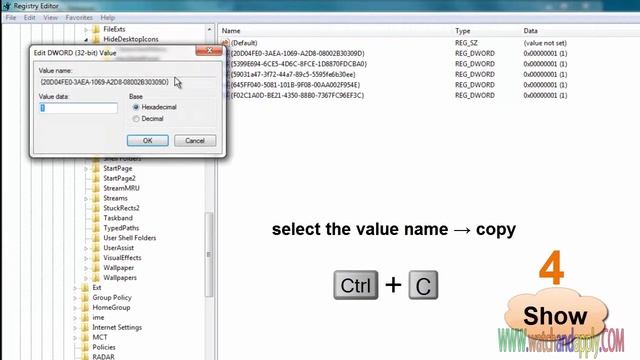The image size is (640, 360).
Task: Expand the StartPage tree node
Action: click(x=86, y=169)
